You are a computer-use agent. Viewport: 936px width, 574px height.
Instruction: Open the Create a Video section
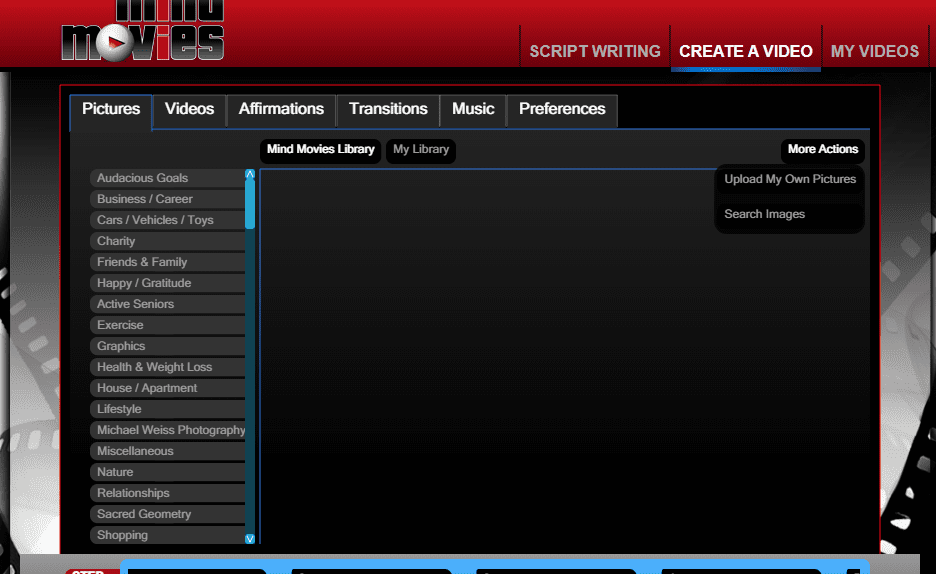tap(746, 51)
